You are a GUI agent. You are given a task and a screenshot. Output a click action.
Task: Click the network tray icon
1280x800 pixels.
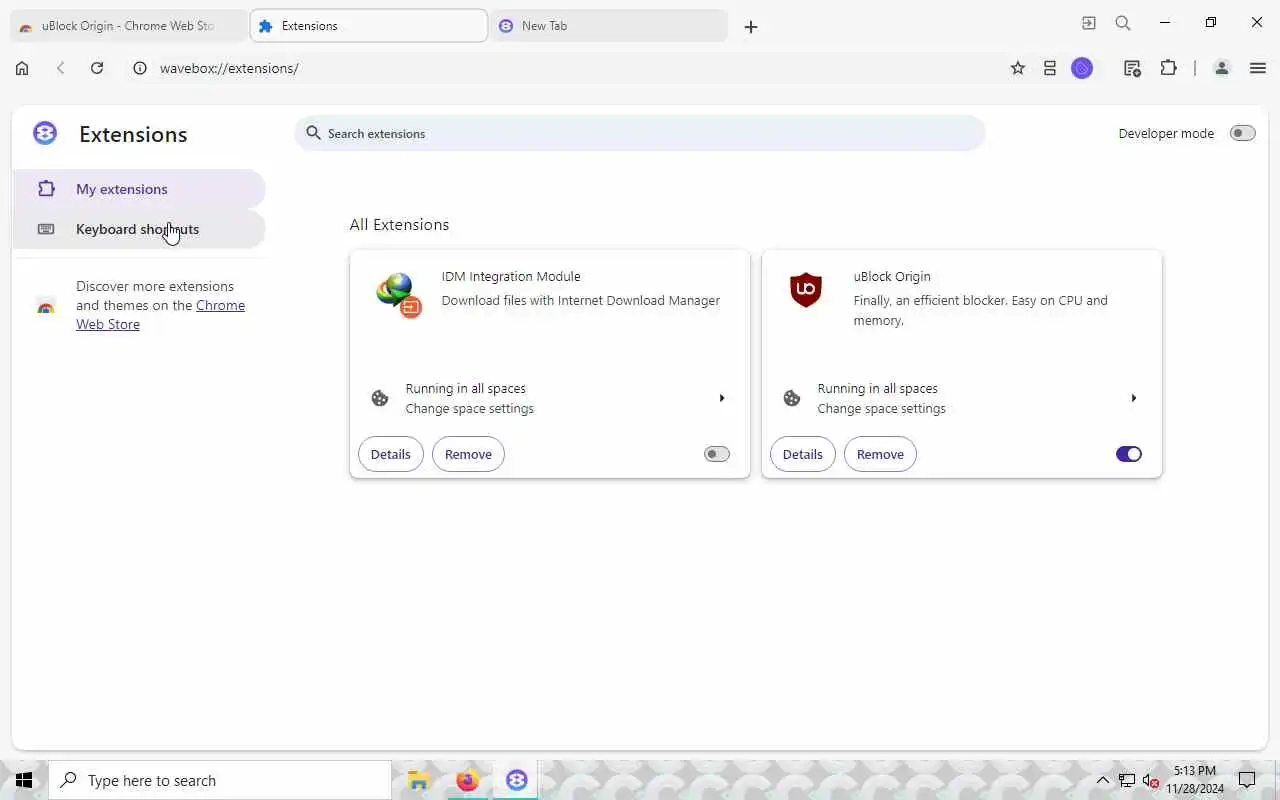pos(1127,780)
